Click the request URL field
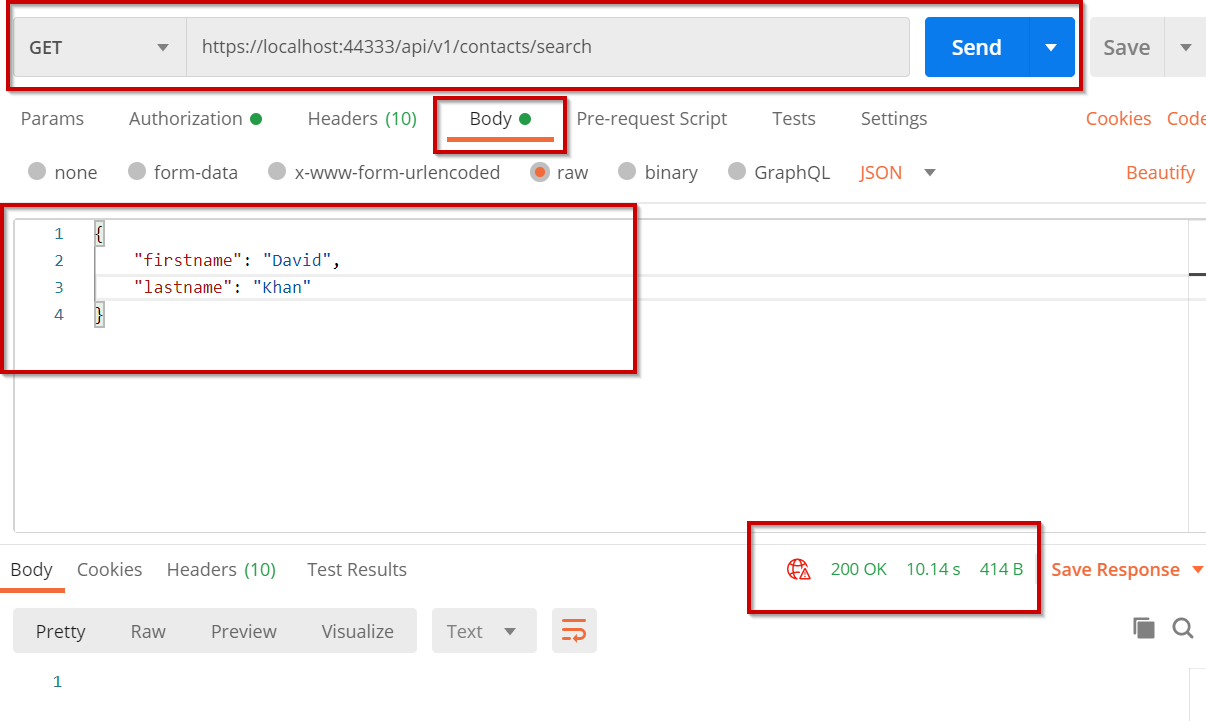Screen dimensions: 1206x721 tap(547, 47)
